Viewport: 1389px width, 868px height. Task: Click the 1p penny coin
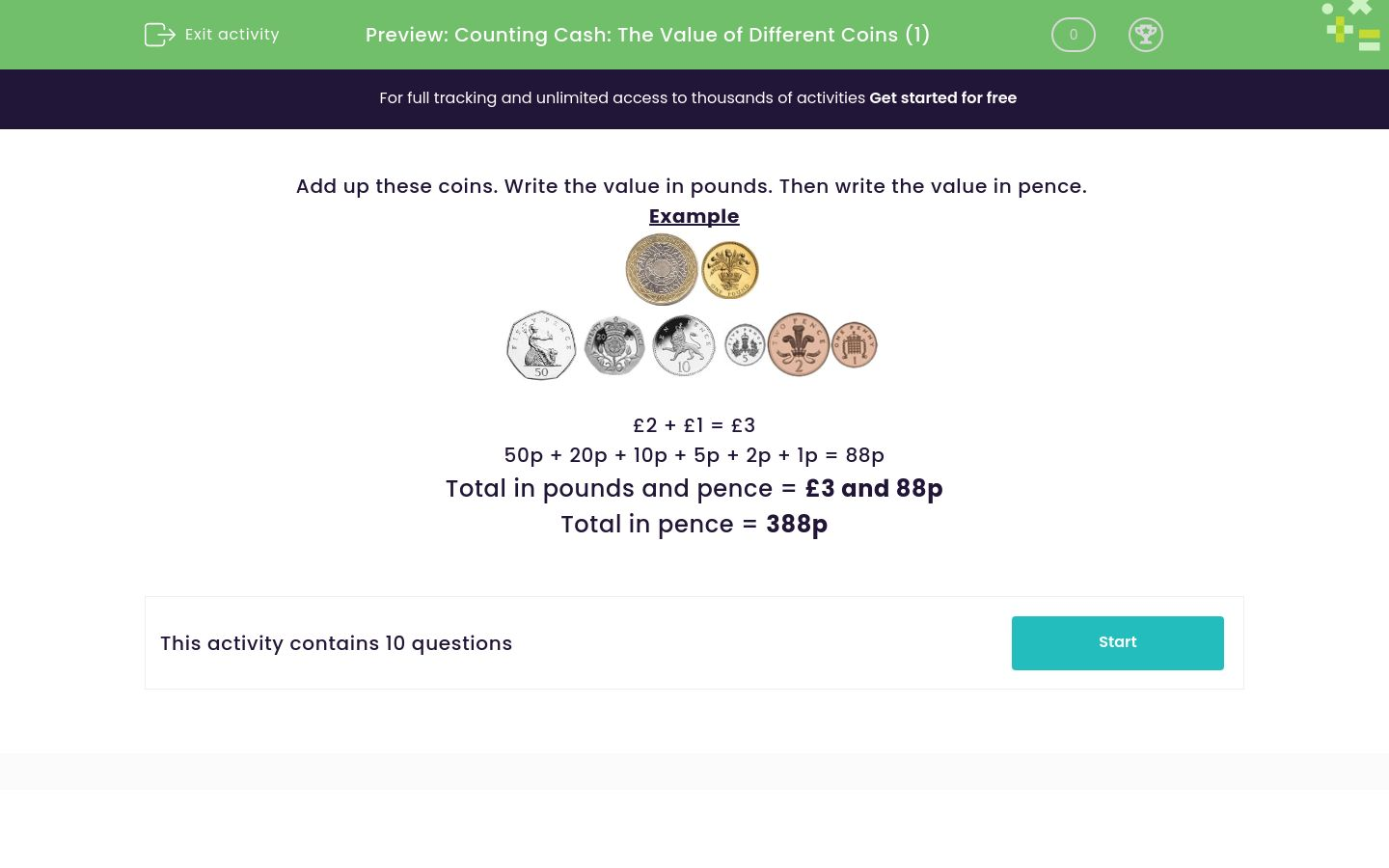(854, 344)
